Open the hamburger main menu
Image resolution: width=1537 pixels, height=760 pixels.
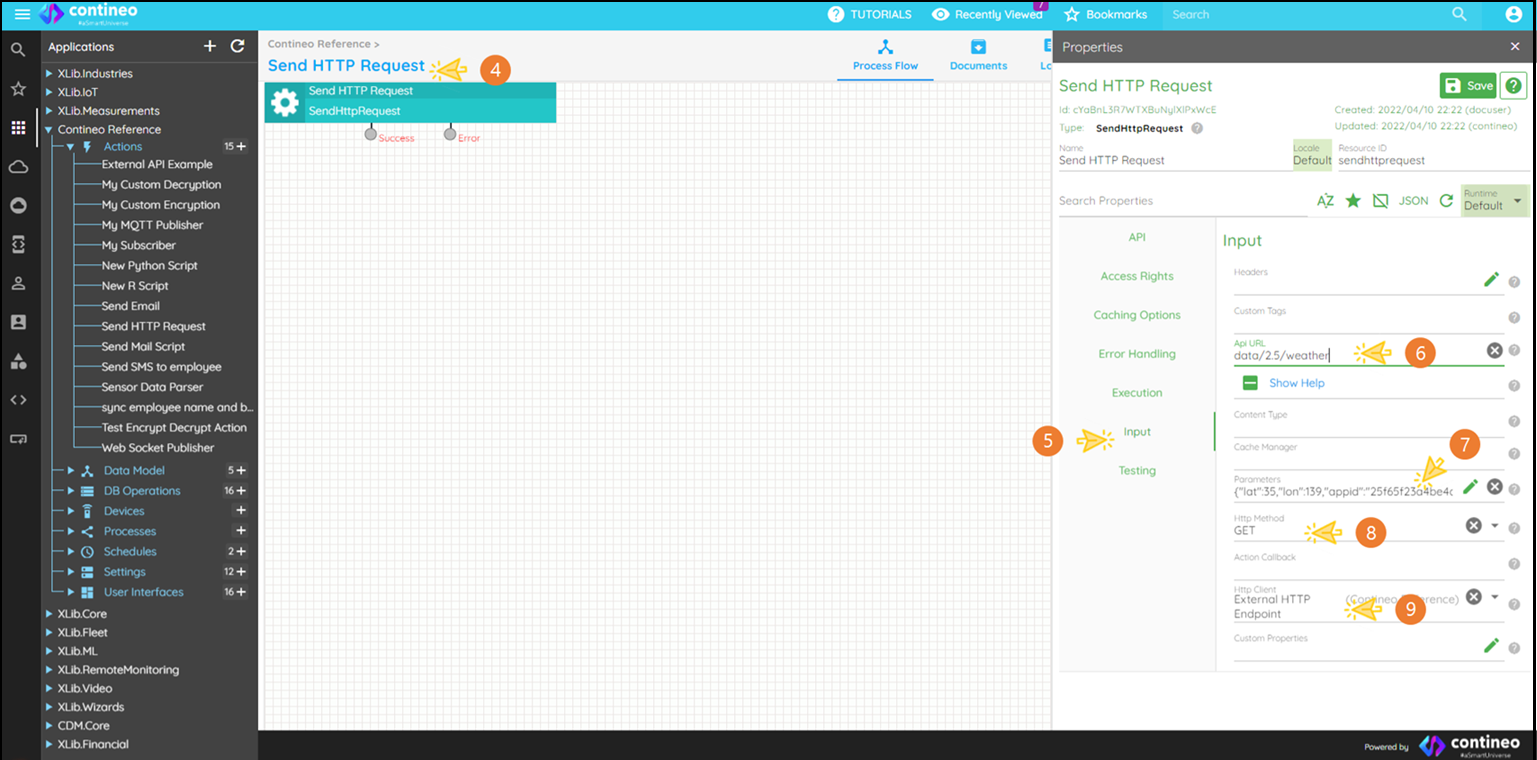pos(22,15)
